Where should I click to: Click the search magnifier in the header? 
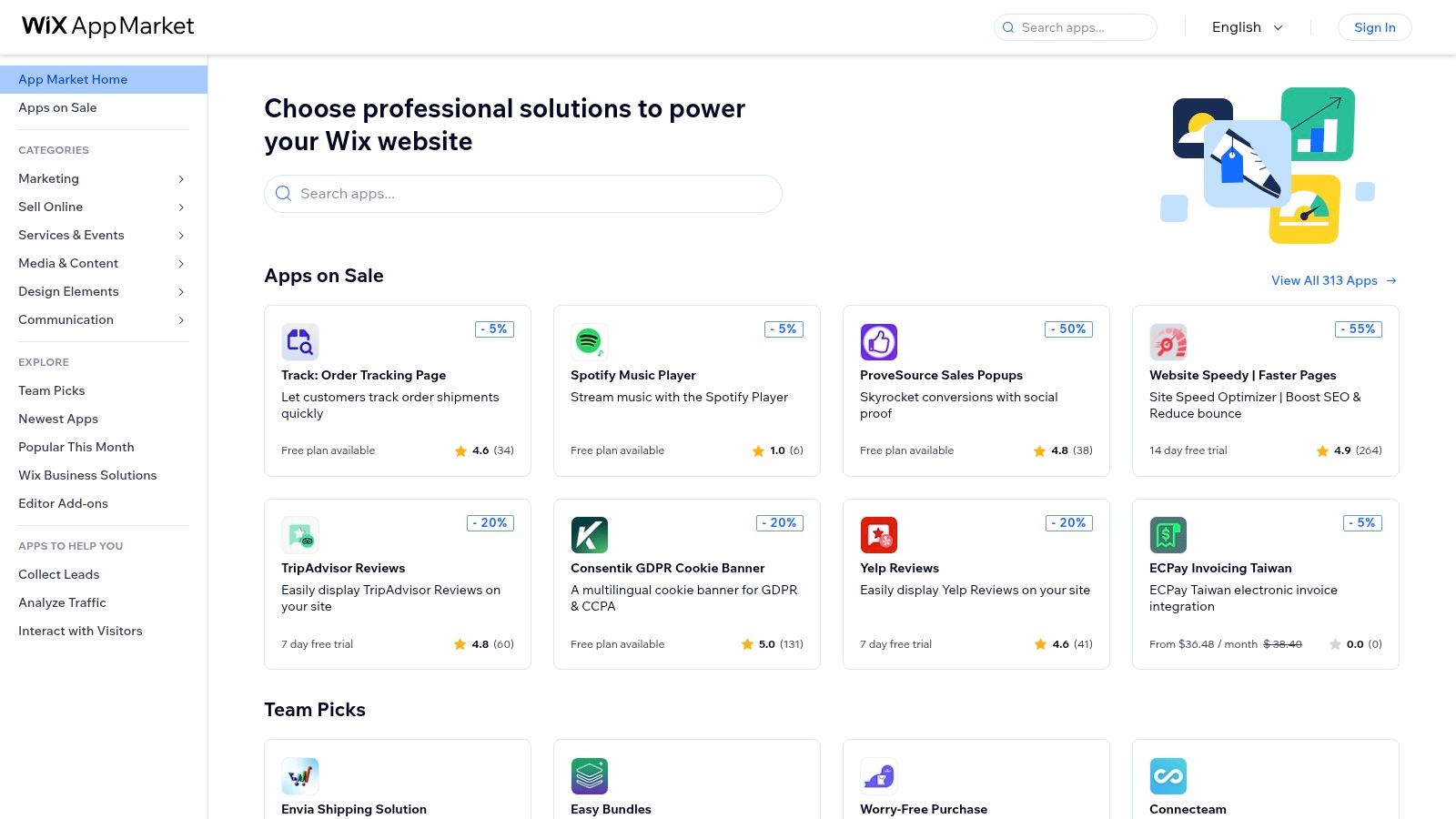coord(1008,27)
